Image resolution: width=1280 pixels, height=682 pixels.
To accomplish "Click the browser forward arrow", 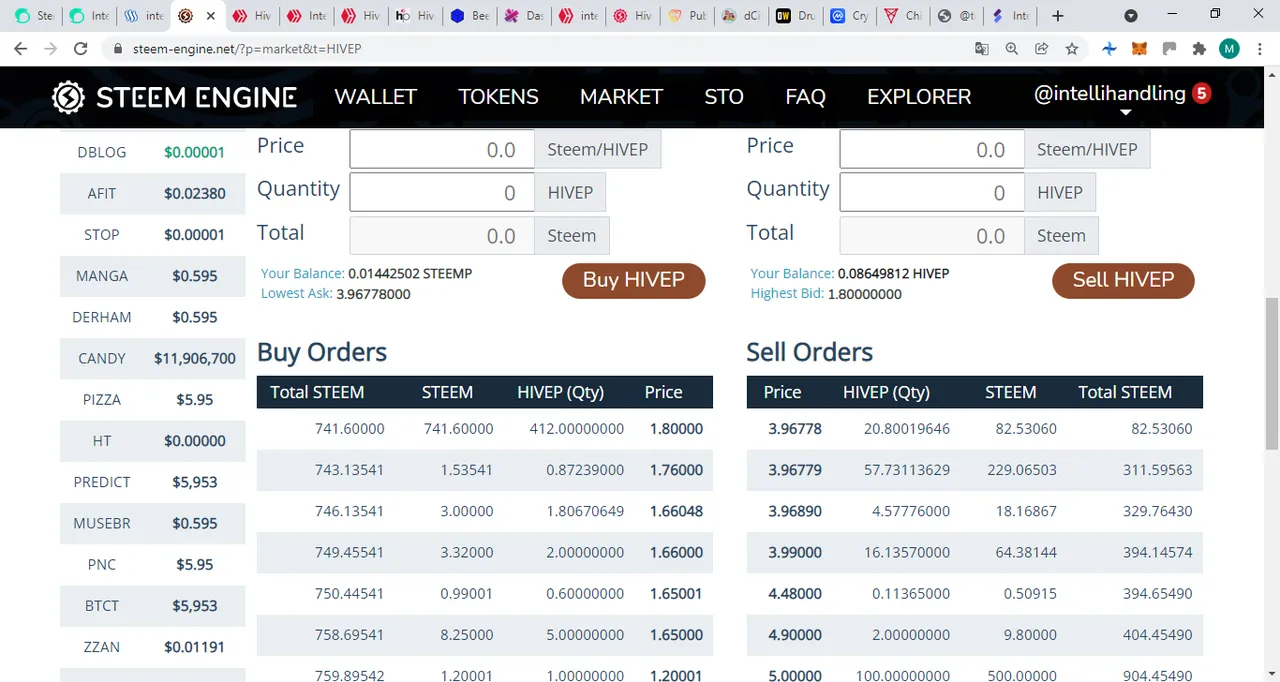I will click(x=51, y=48).
